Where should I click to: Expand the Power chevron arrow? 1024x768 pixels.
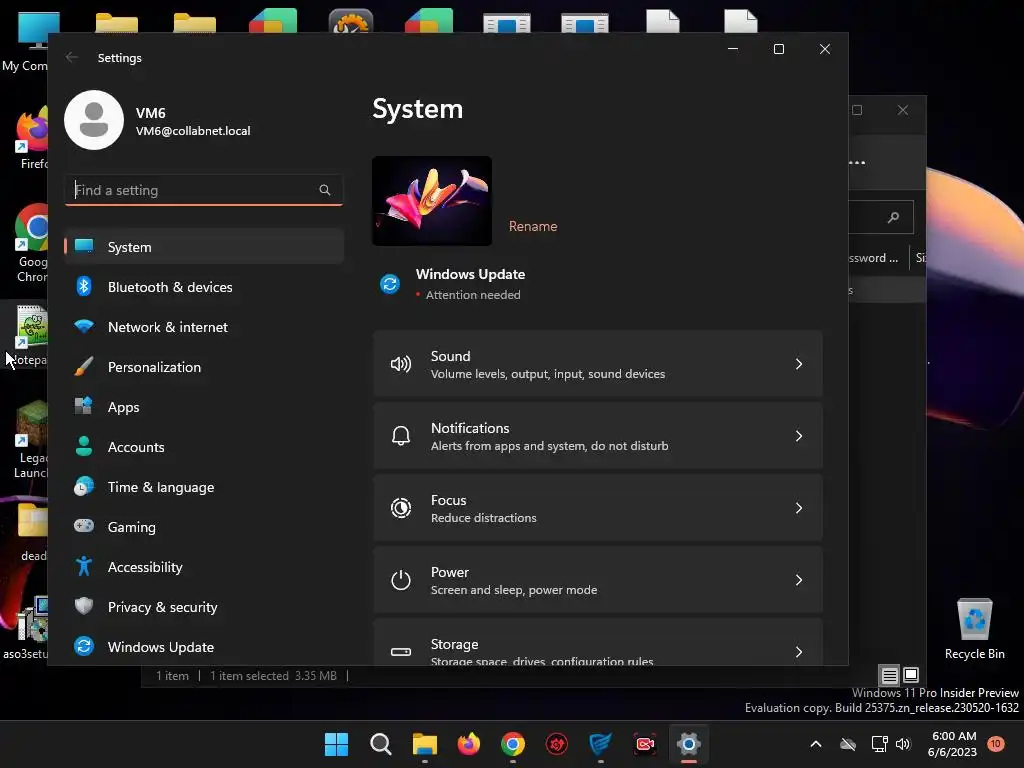point(799,580)
